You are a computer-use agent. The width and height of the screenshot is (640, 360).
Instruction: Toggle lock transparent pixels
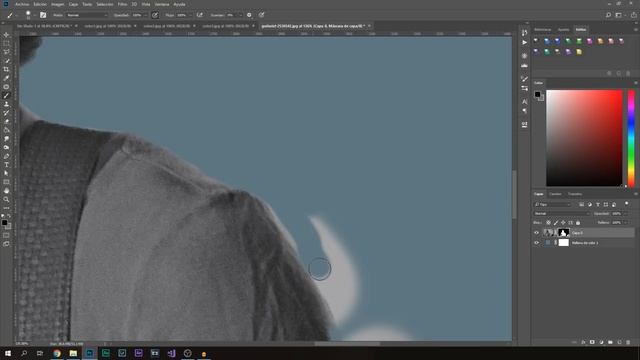(548, 223)
